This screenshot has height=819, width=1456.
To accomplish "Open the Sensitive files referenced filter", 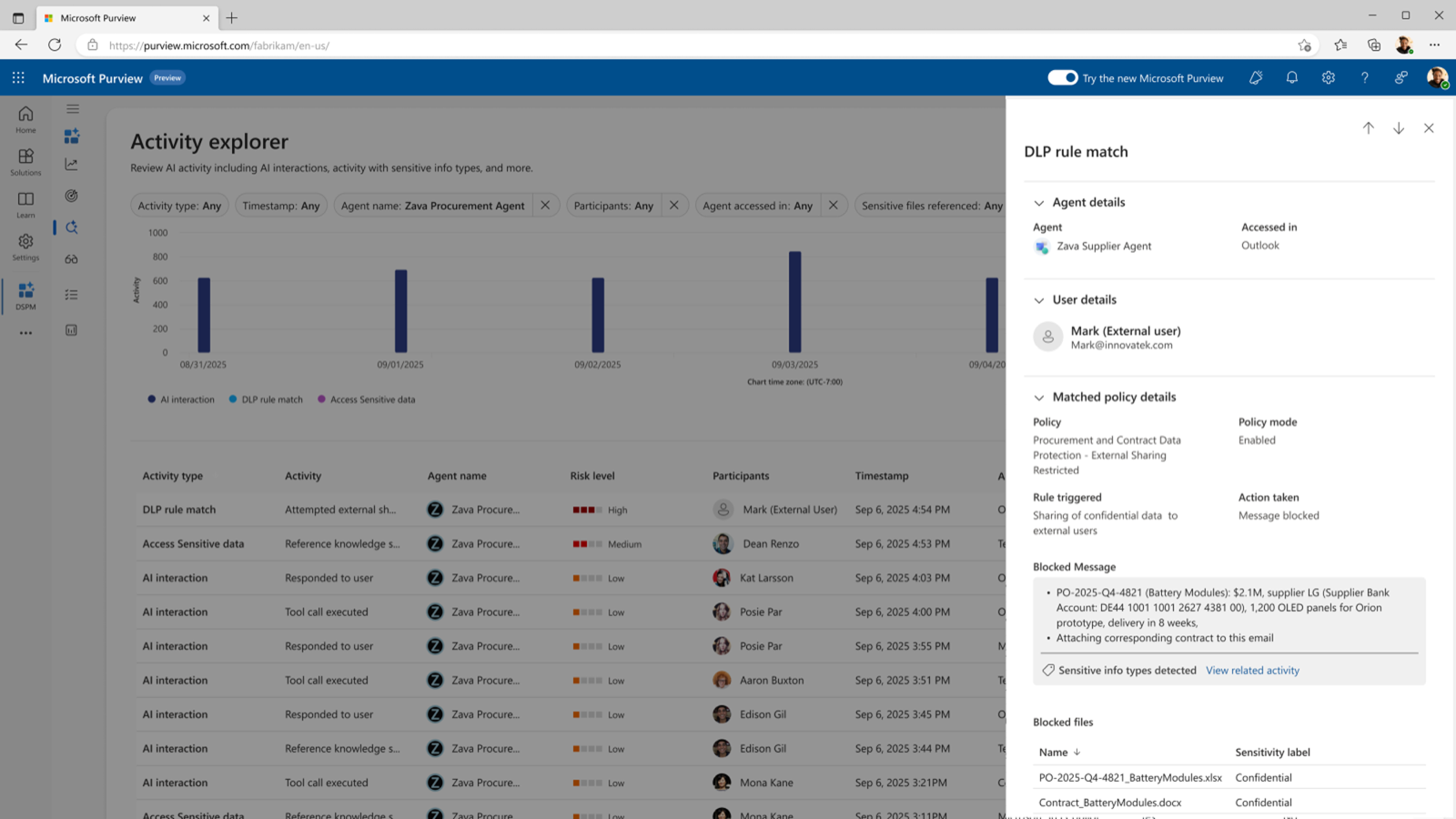I will [930, 206].
